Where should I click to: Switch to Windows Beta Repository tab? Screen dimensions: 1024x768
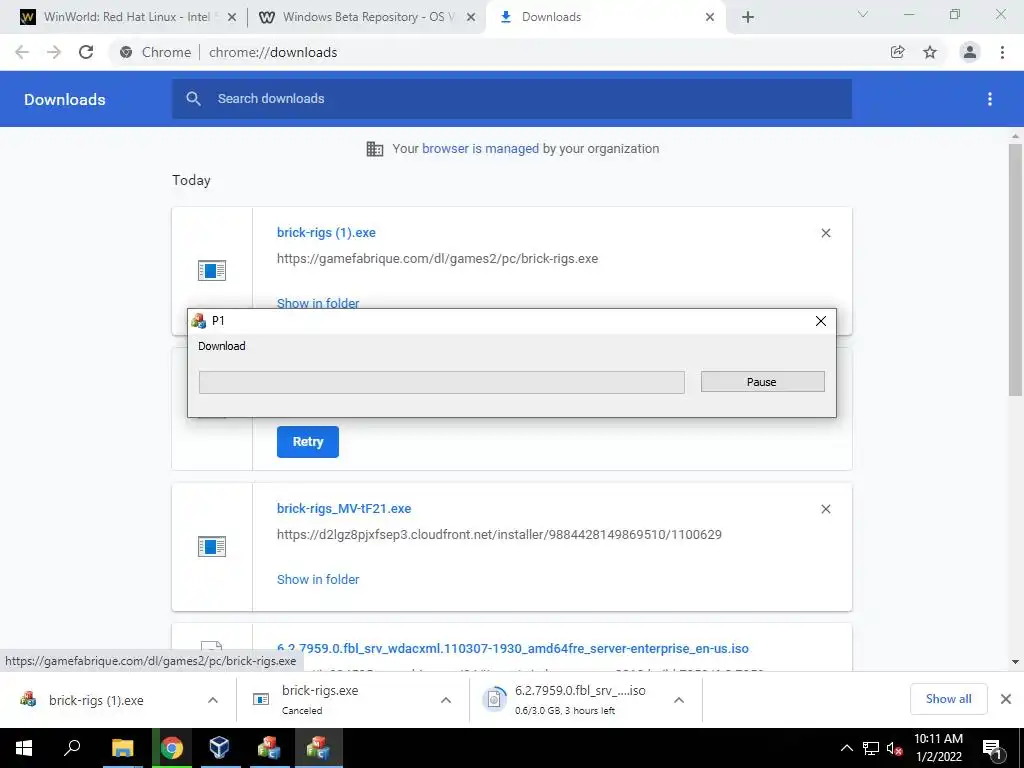(367, 18)
